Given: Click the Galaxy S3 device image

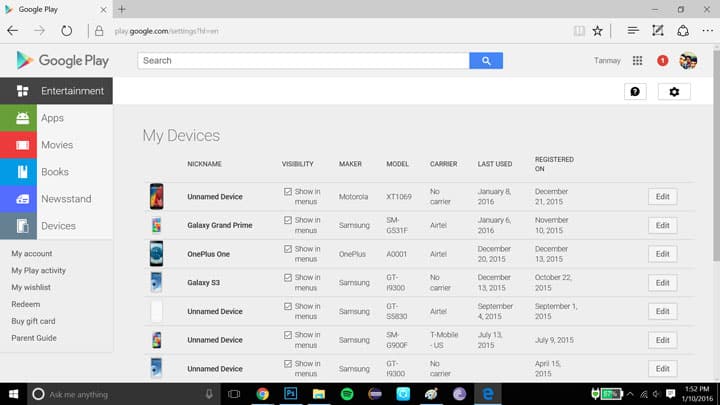Looking at the screenshot, I should [x=157, y=282].
